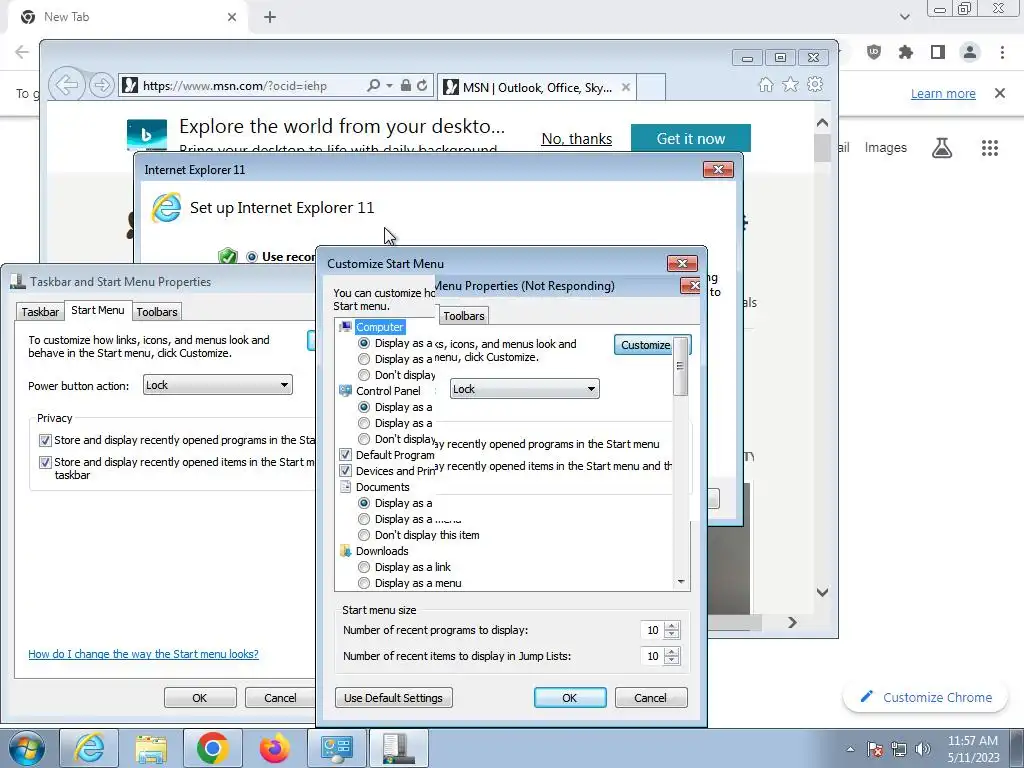Select Downloads 'Display as a link' option
The width and height of the screenshot is (1024, 768).
point(364,567)
